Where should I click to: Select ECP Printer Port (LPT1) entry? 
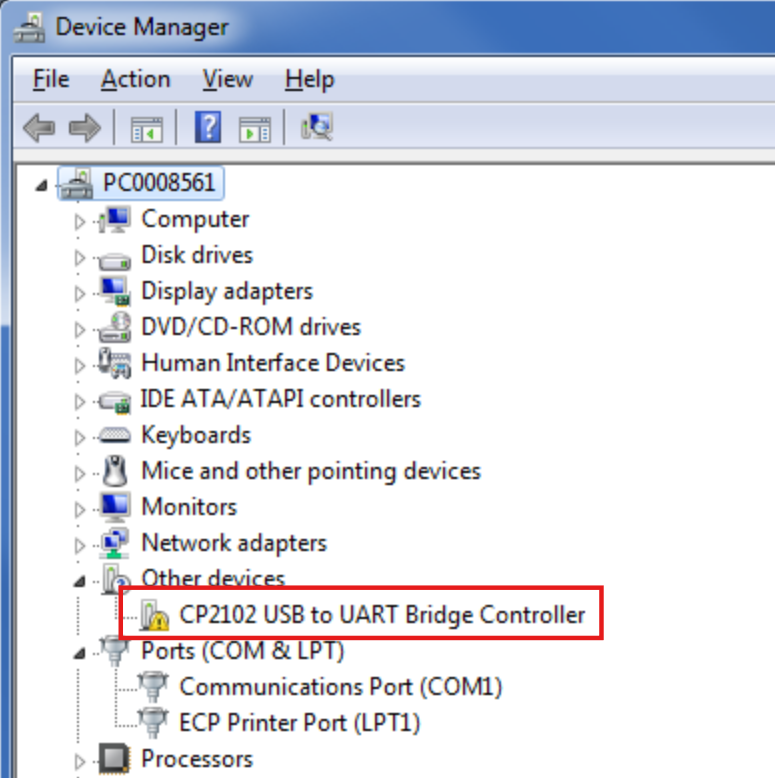299,723
